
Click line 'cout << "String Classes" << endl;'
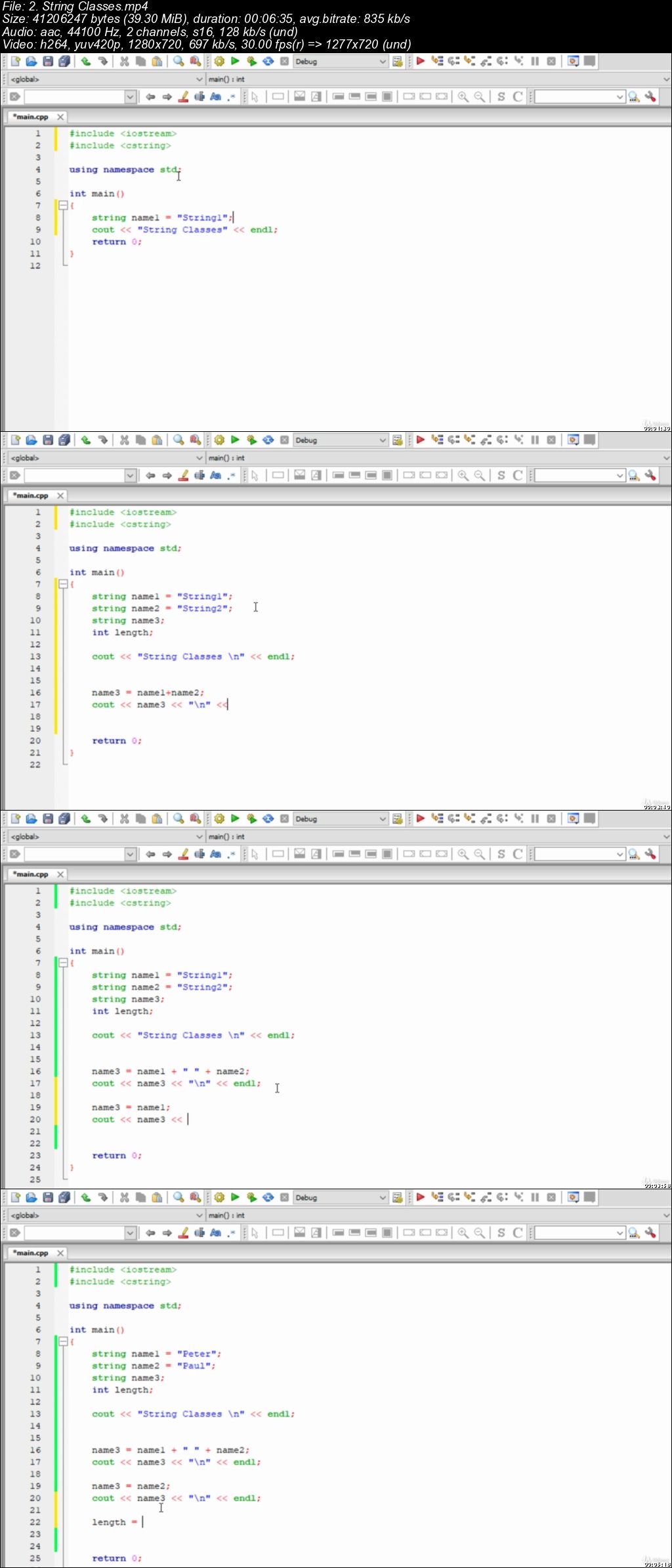[184, 230]
